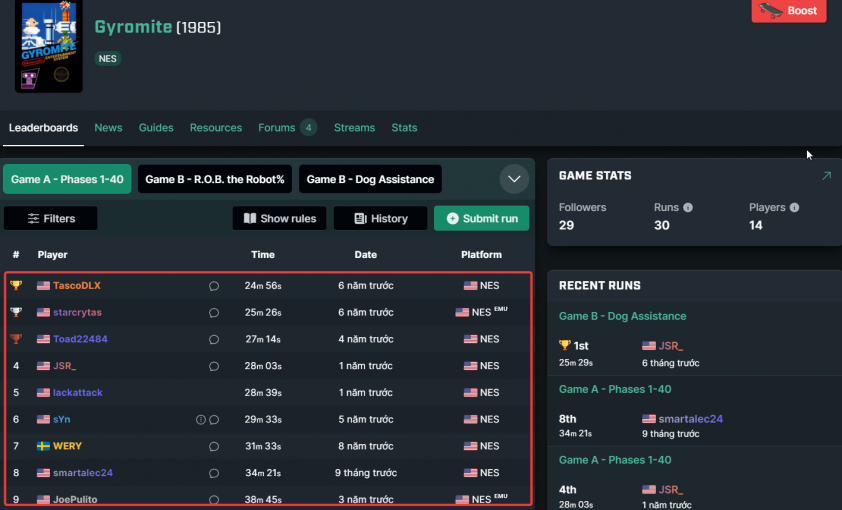
Task: Open TascoDLX's player profile
Action: 77,286
